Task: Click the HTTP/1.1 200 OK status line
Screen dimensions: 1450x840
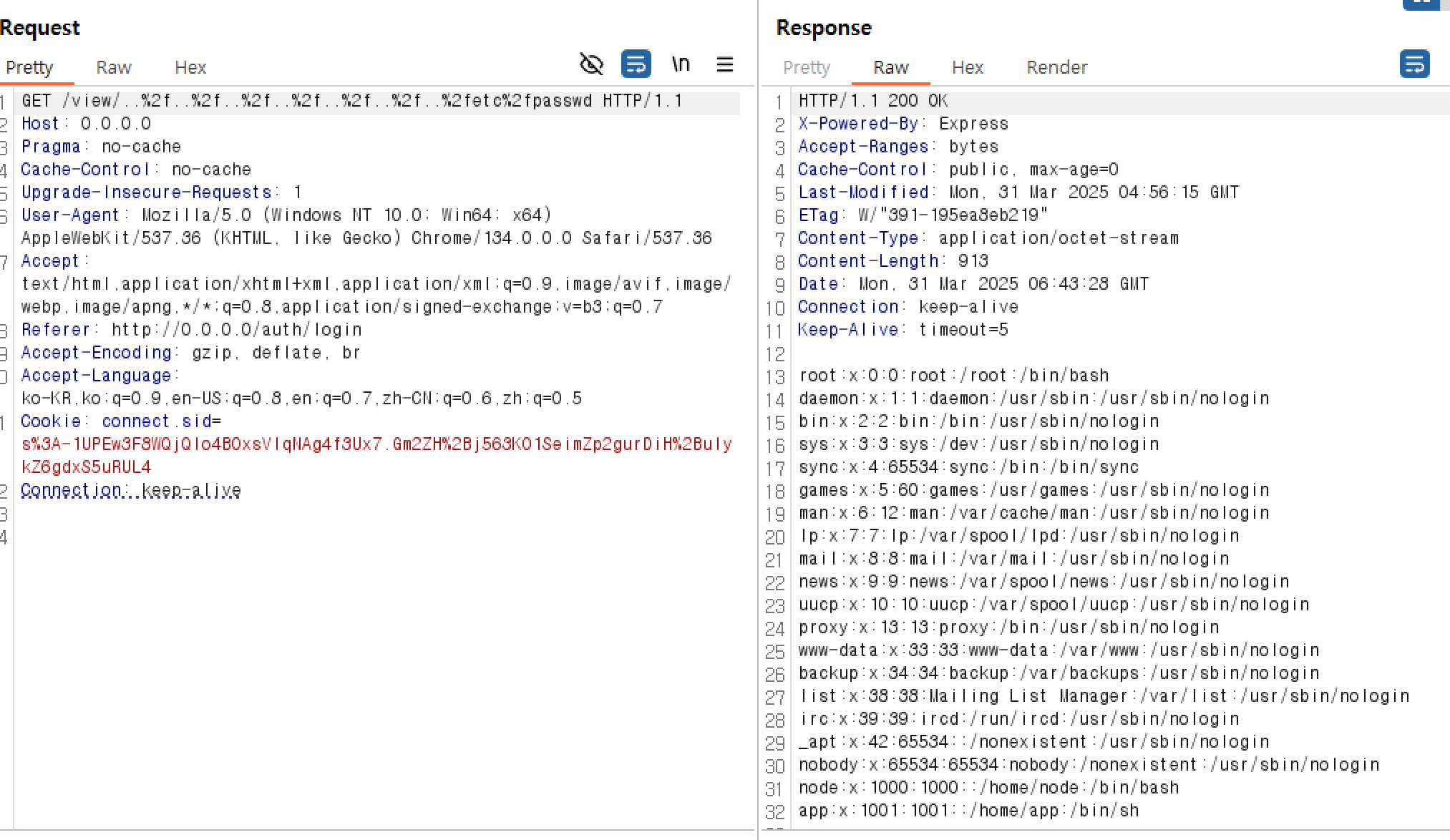Action: tap(873, 101)
